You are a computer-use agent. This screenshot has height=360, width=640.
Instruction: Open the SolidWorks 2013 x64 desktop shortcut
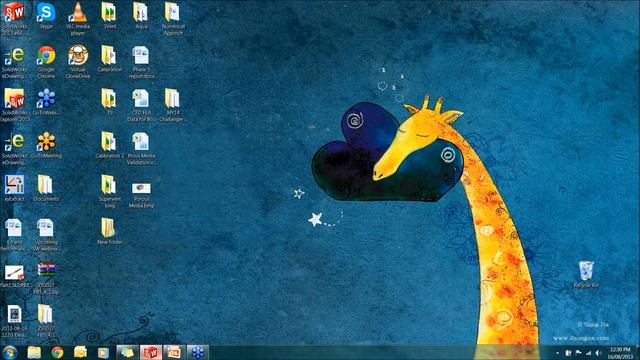tap(14, 18)
